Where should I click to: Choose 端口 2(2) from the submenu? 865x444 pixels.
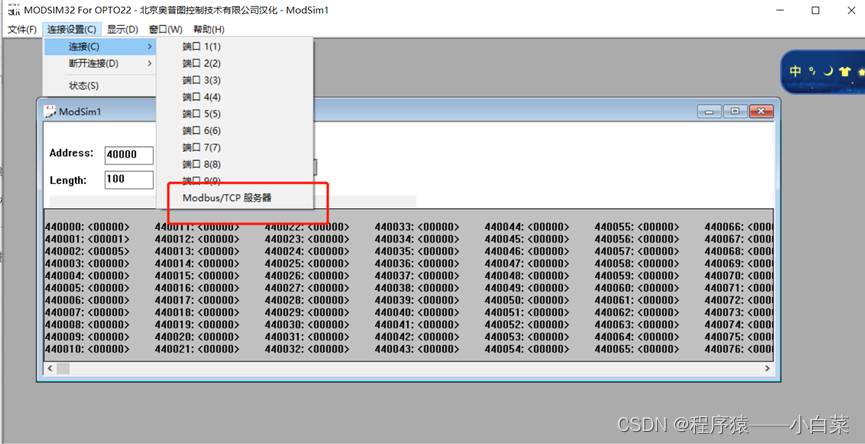tap(235, 63)
